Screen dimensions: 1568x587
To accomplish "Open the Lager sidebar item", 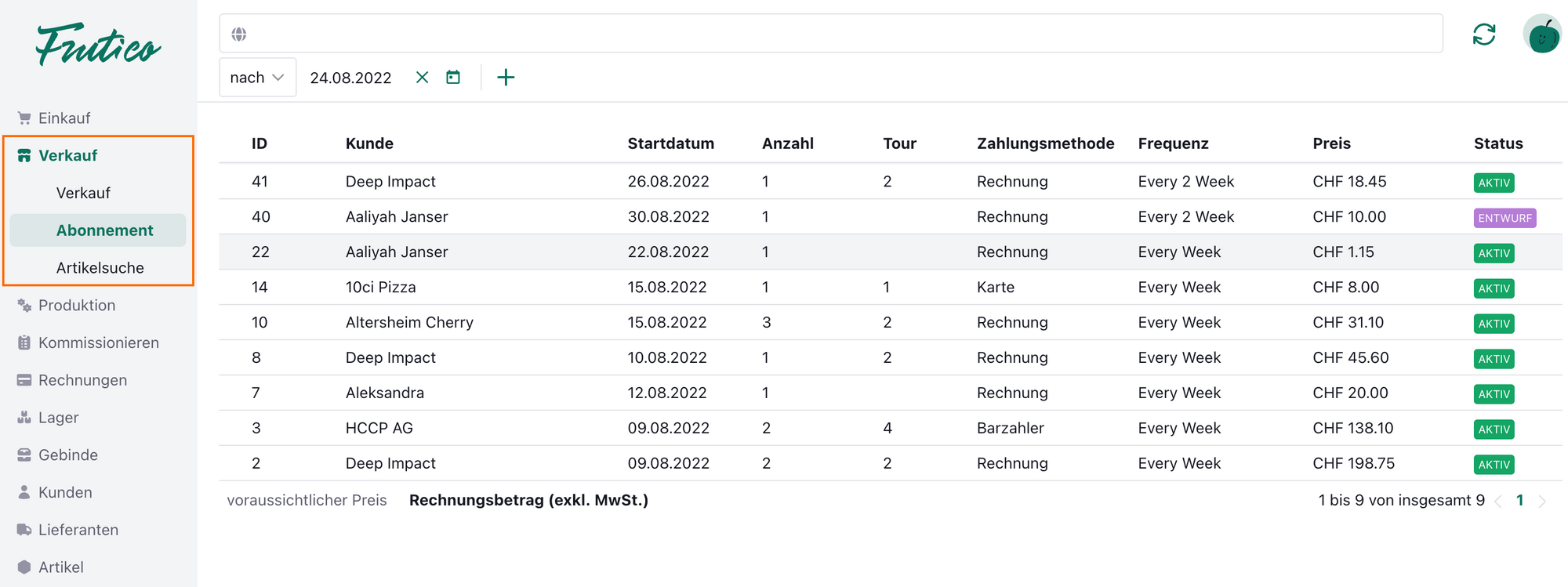I will 59,418.
